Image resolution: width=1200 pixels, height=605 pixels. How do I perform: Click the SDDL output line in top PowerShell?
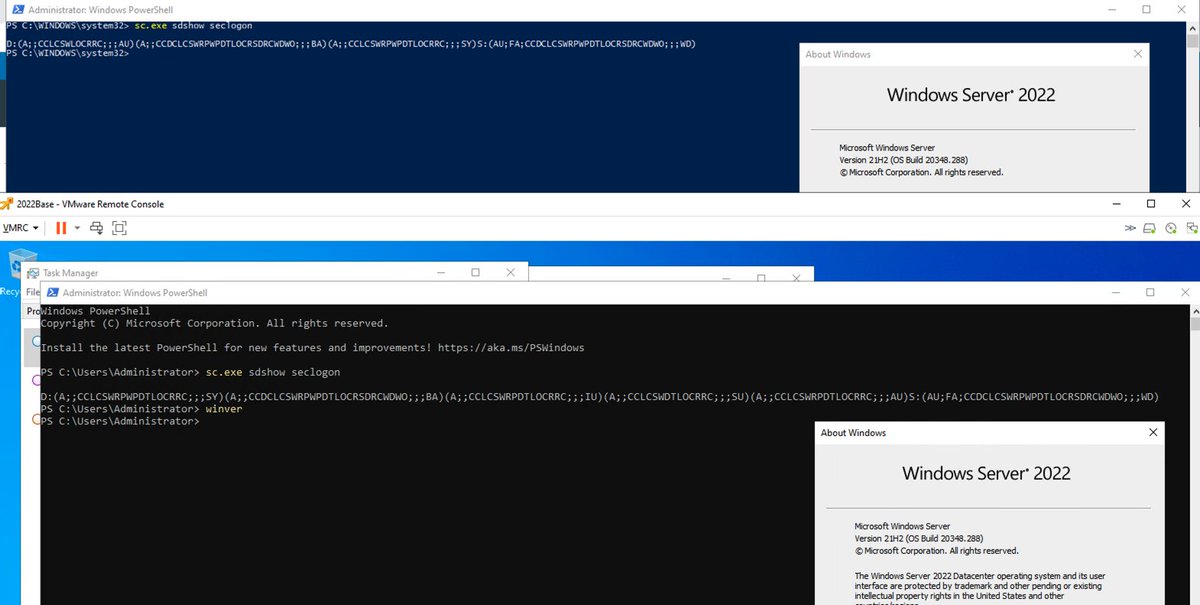[x=350, y=44]
